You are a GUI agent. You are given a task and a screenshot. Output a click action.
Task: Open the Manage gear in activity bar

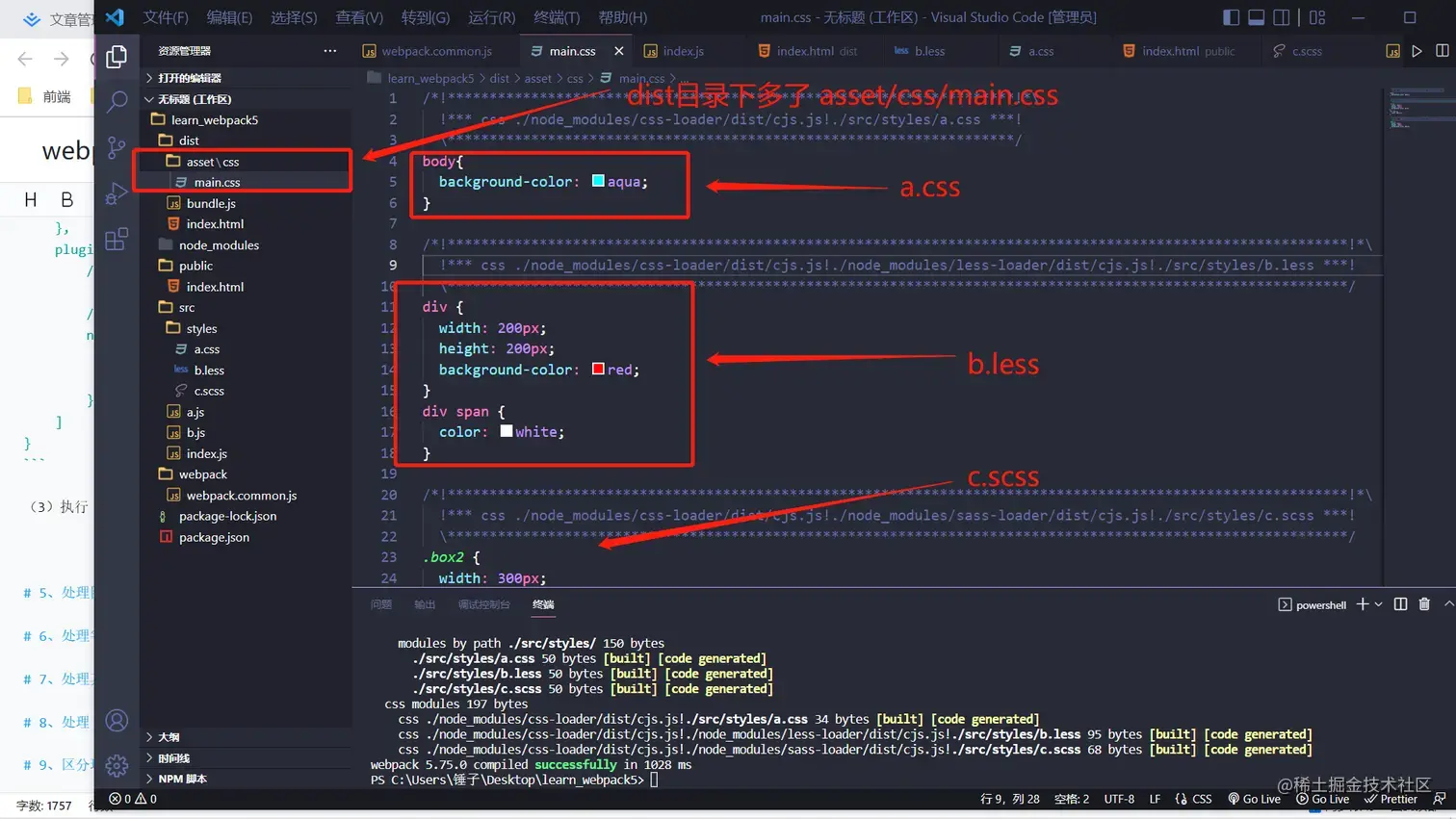(117, 765)
